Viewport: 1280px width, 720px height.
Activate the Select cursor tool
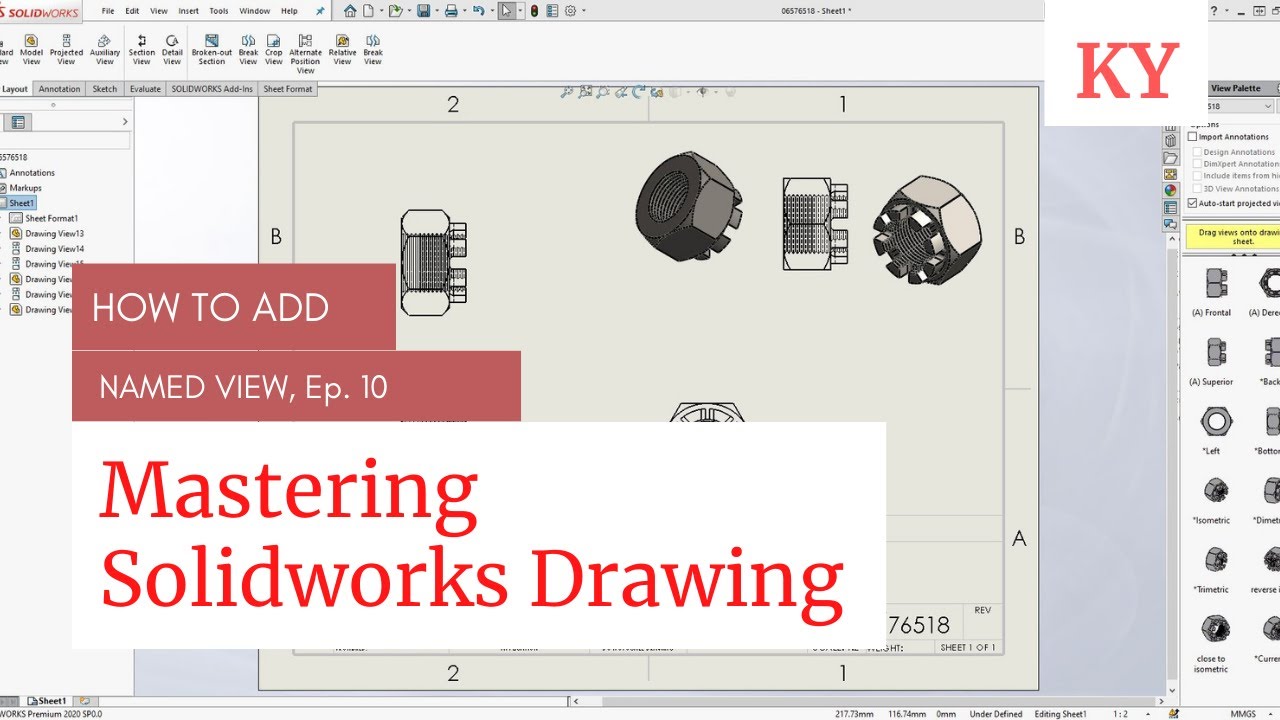point(506,11)
